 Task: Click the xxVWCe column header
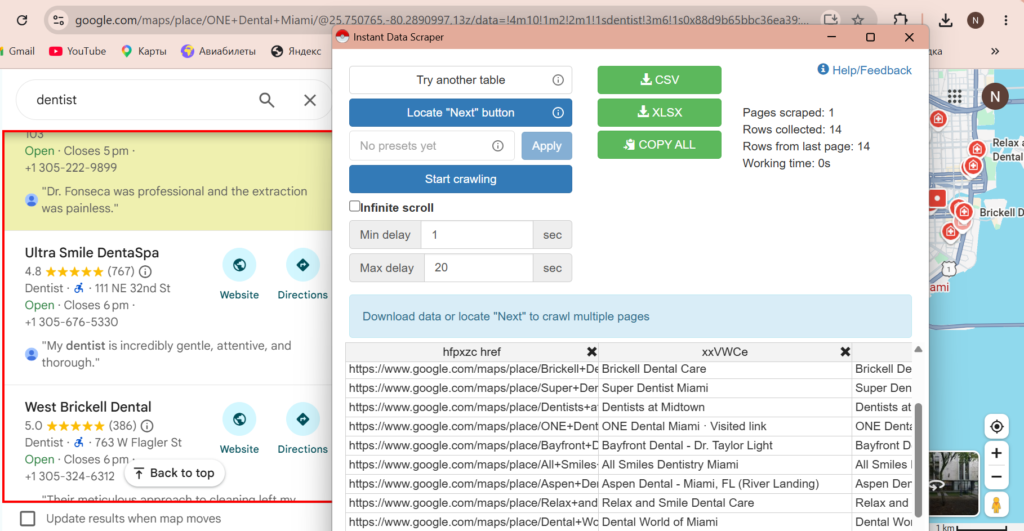tap(725, 351)
